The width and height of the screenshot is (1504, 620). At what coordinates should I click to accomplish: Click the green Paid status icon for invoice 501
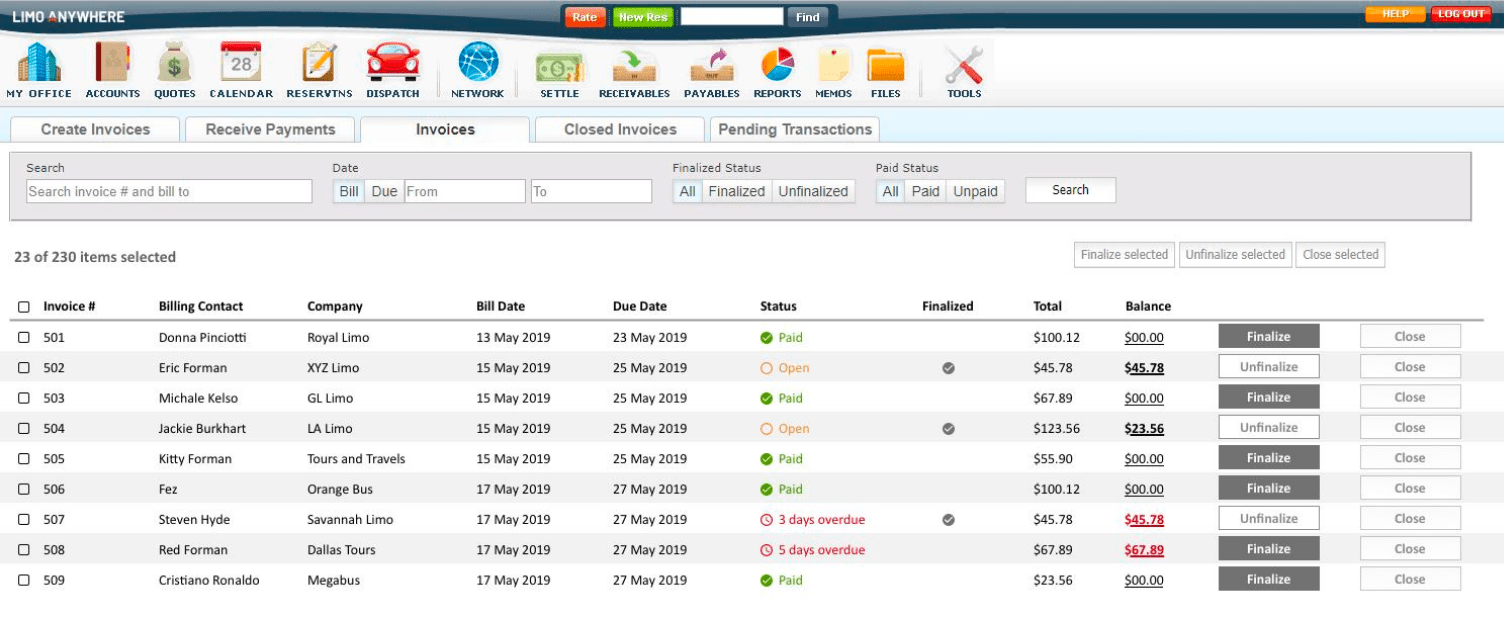(x=767, y=338)
